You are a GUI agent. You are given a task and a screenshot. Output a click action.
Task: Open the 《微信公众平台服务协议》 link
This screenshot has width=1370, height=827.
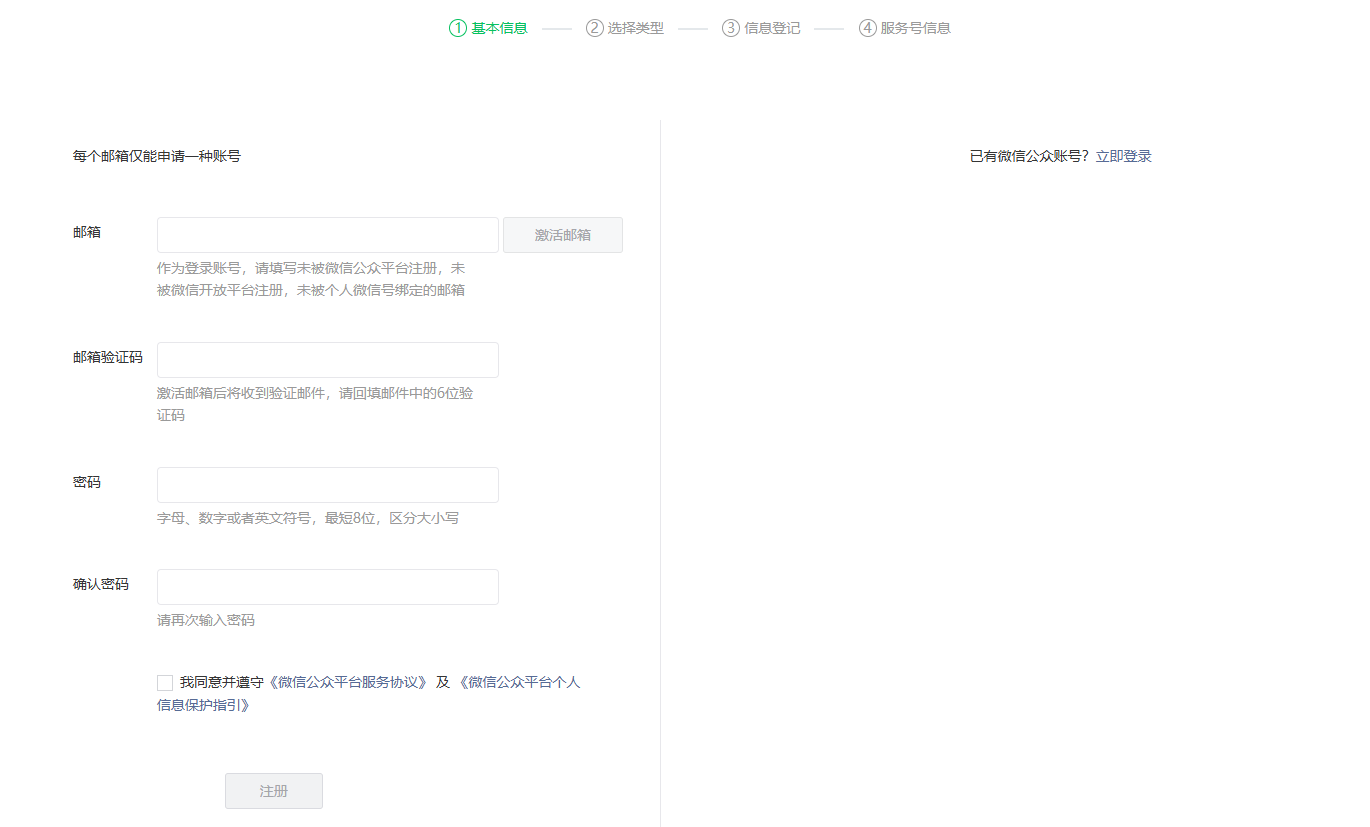[x=349, y=682]
